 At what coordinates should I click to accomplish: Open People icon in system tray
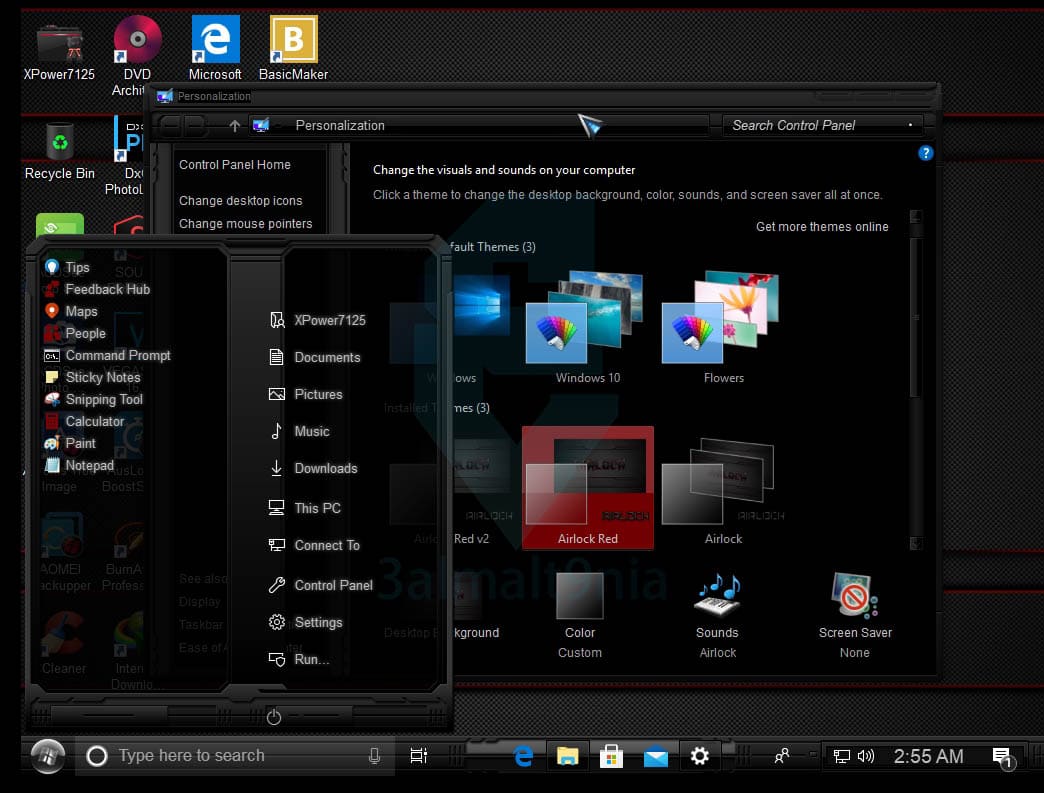tap(782, 756)
